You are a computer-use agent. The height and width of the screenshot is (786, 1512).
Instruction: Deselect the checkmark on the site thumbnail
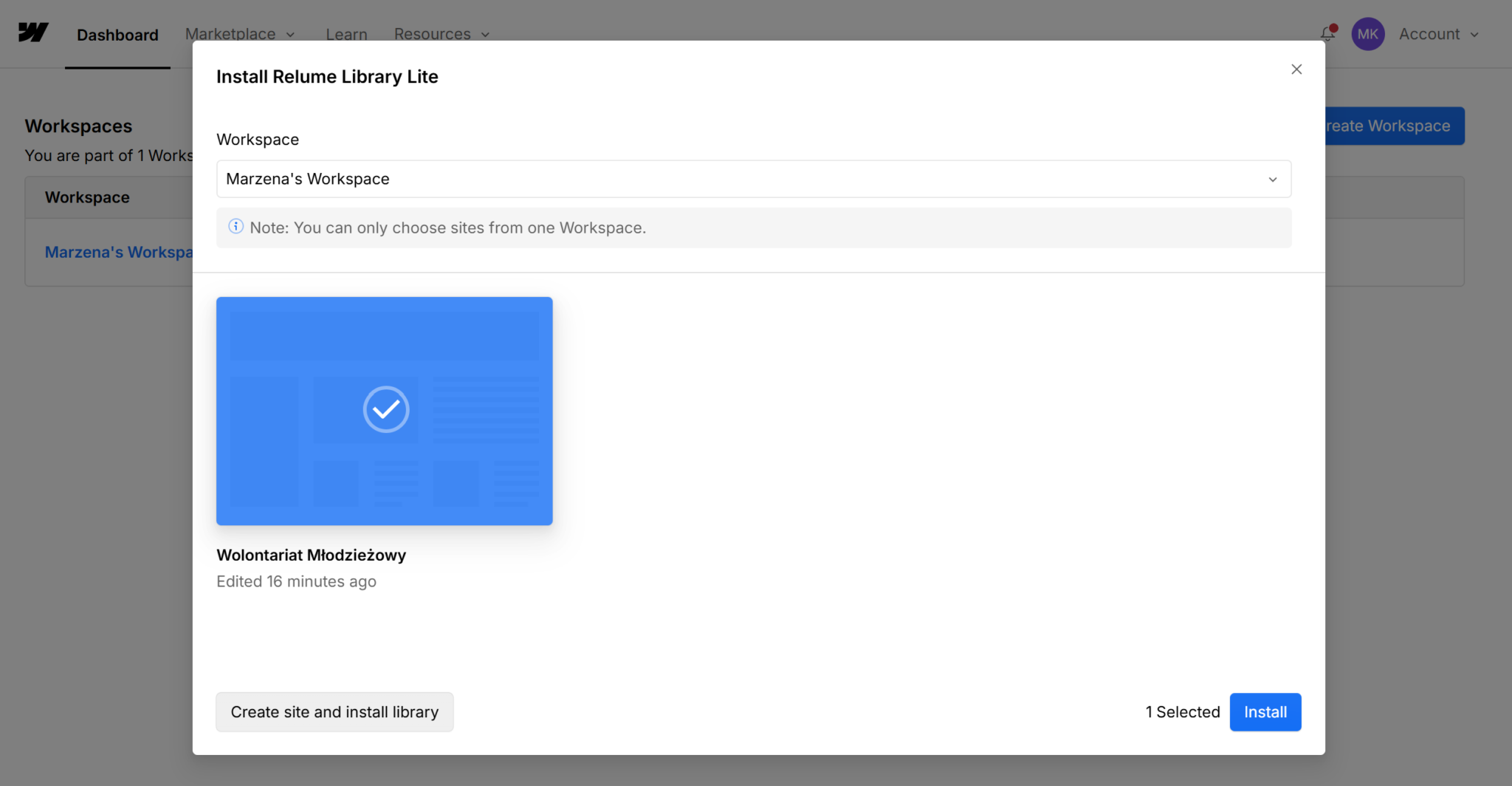point(385,409)
